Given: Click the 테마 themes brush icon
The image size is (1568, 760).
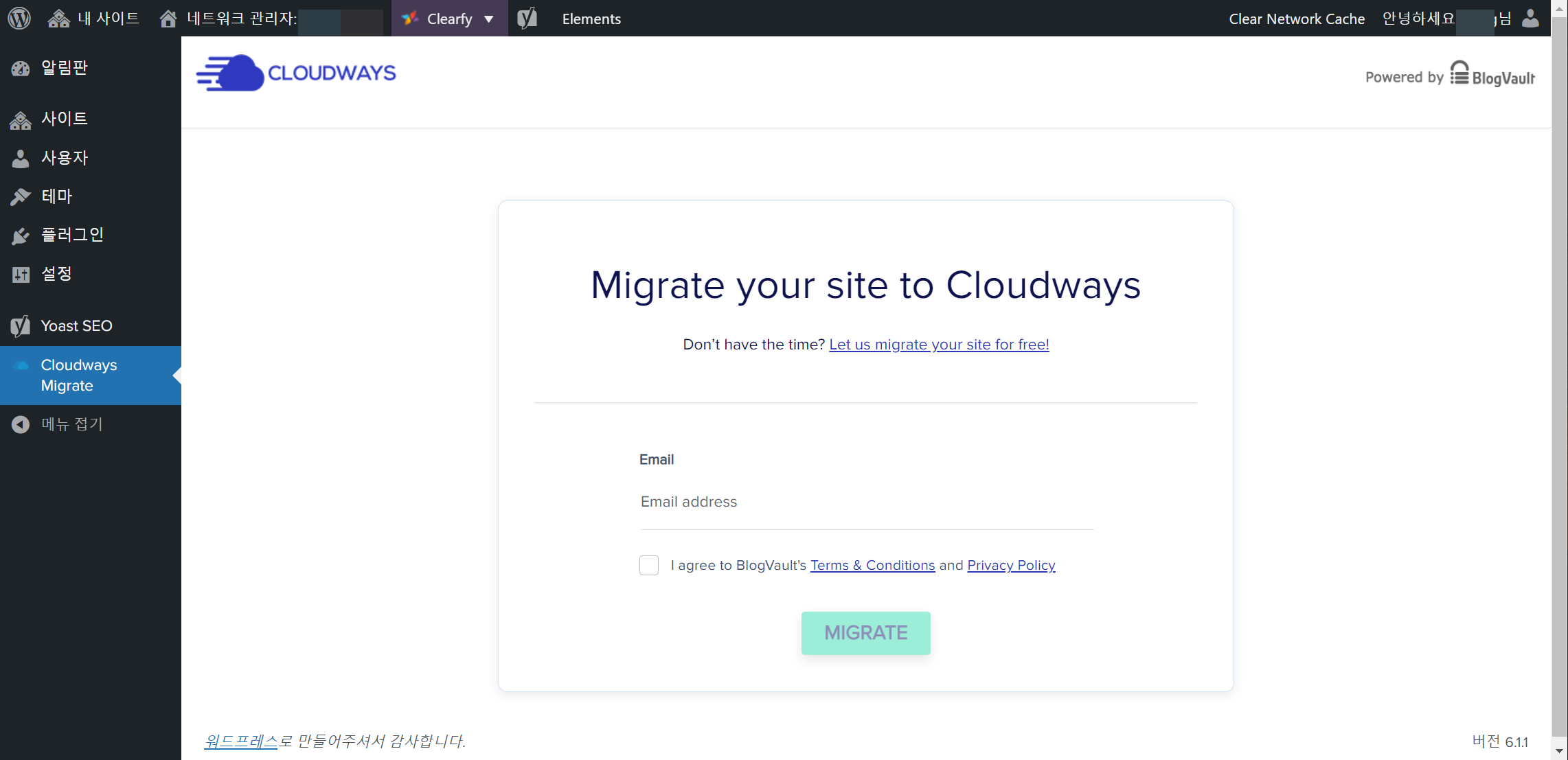Looking at the screenshot, I should pyautogui.click(x=21, y=197).
